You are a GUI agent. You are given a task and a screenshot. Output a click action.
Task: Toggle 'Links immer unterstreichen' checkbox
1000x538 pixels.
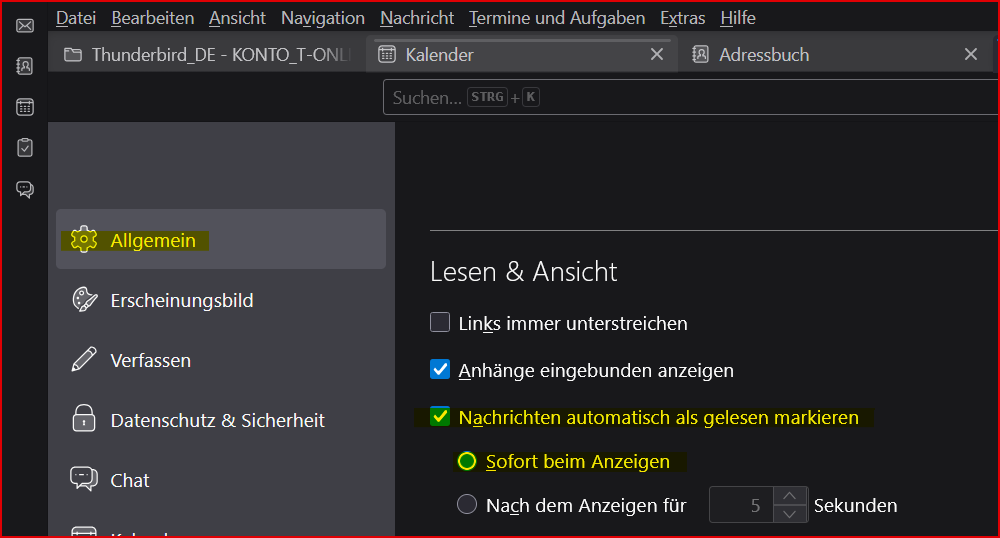pyautogui.click(x=440, y=323)
